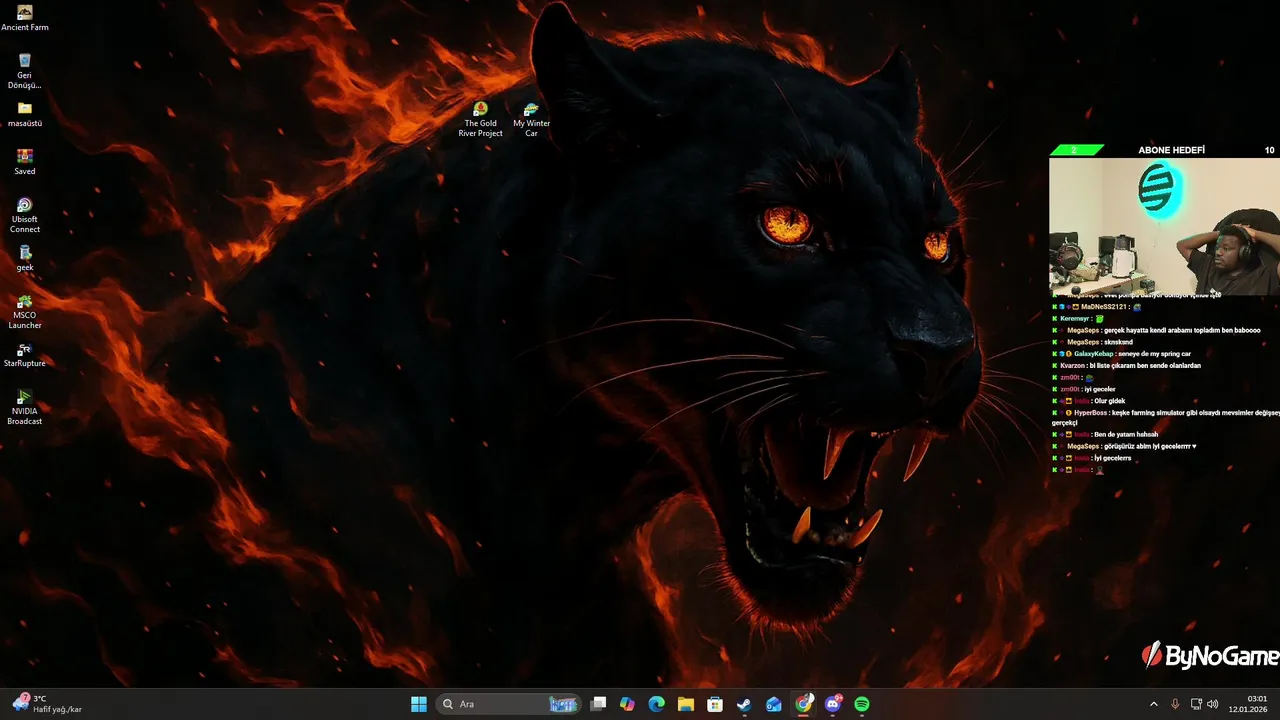Open Microsoft Store from the taskbar

715,704
